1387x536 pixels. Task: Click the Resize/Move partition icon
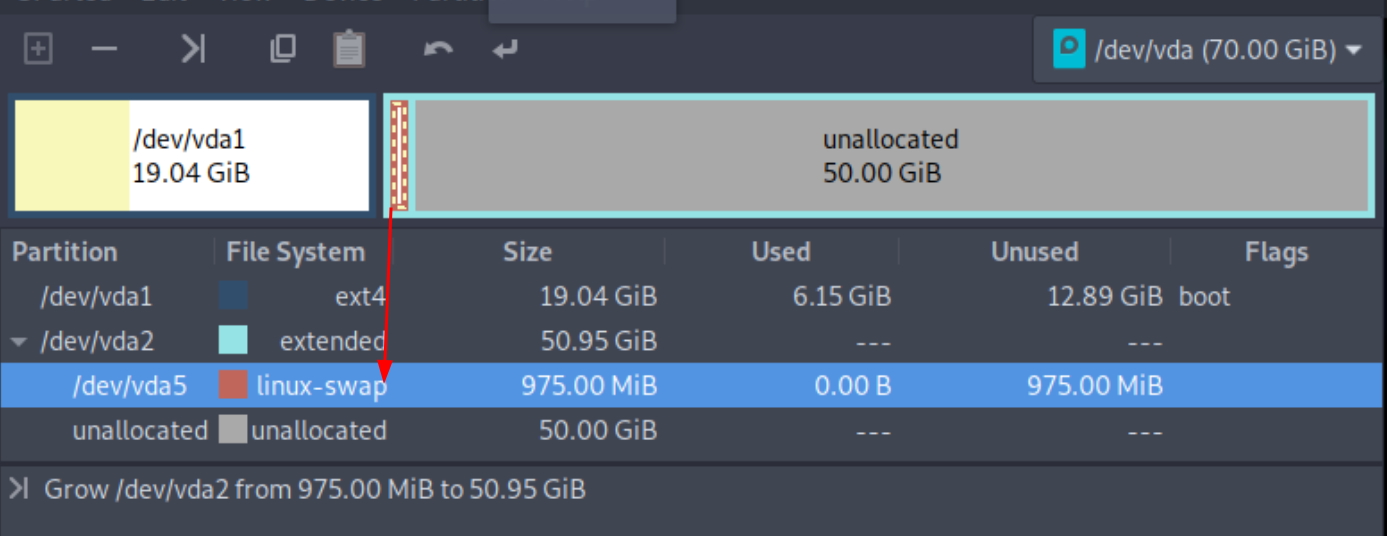193,49
